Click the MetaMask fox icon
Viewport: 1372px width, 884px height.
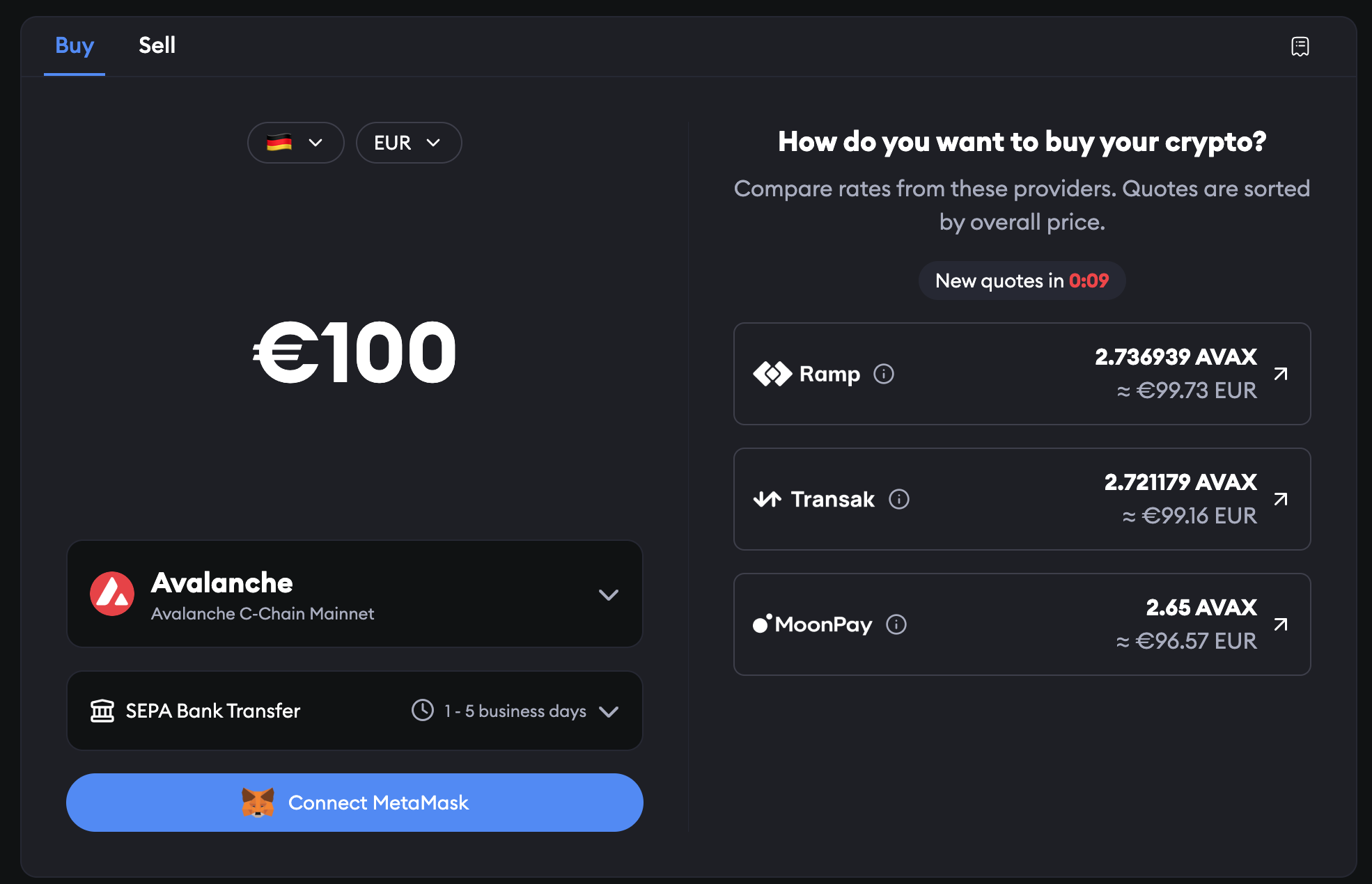coord(258,803)
